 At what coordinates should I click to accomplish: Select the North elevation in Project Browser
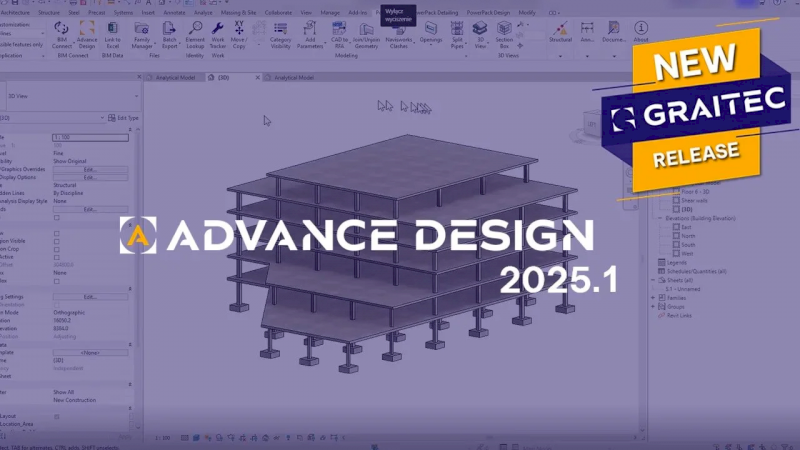688,236
